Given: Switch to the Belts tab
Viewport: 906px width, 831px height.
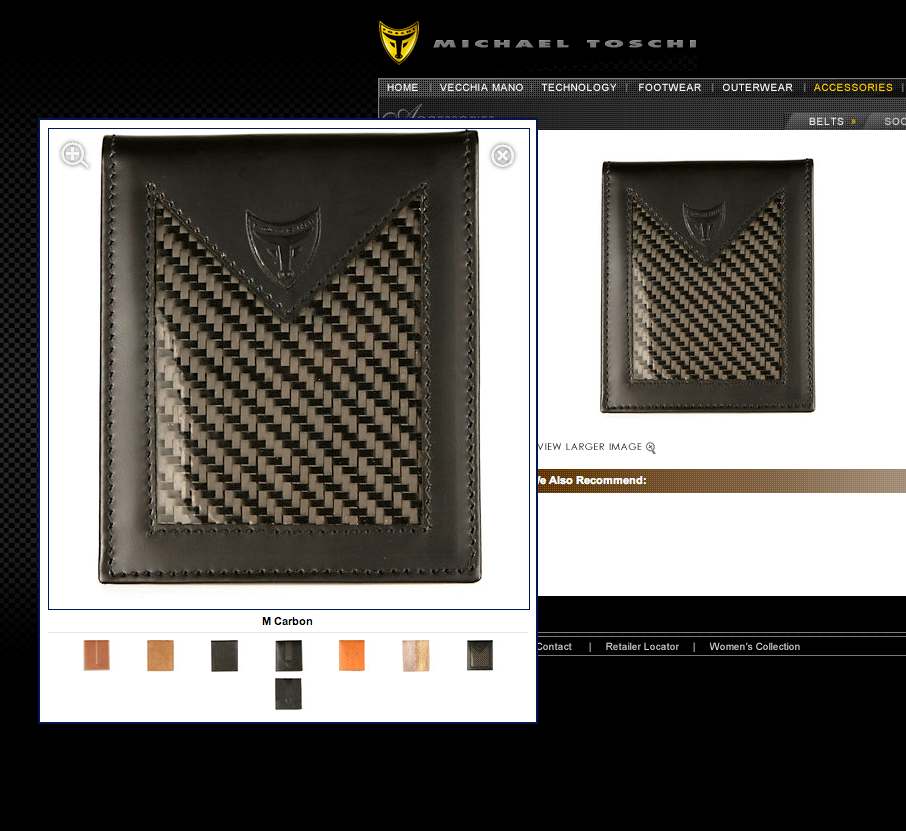Looking at the screenshot, I should click(x=827, y=121).
